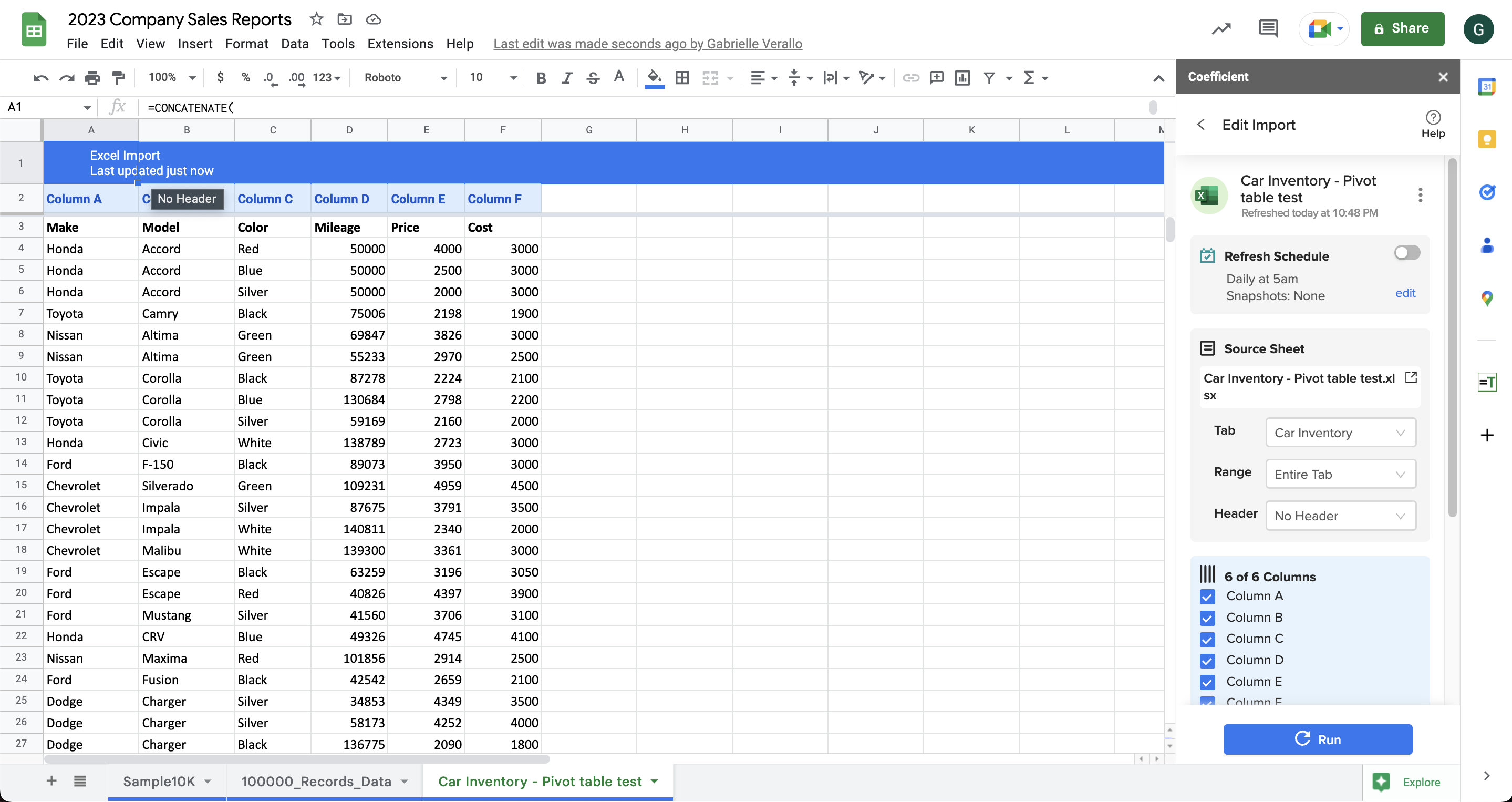This screenshot has width=1512, height=802.
Task: Open the Data menu
Action: [x=295, y=44]
